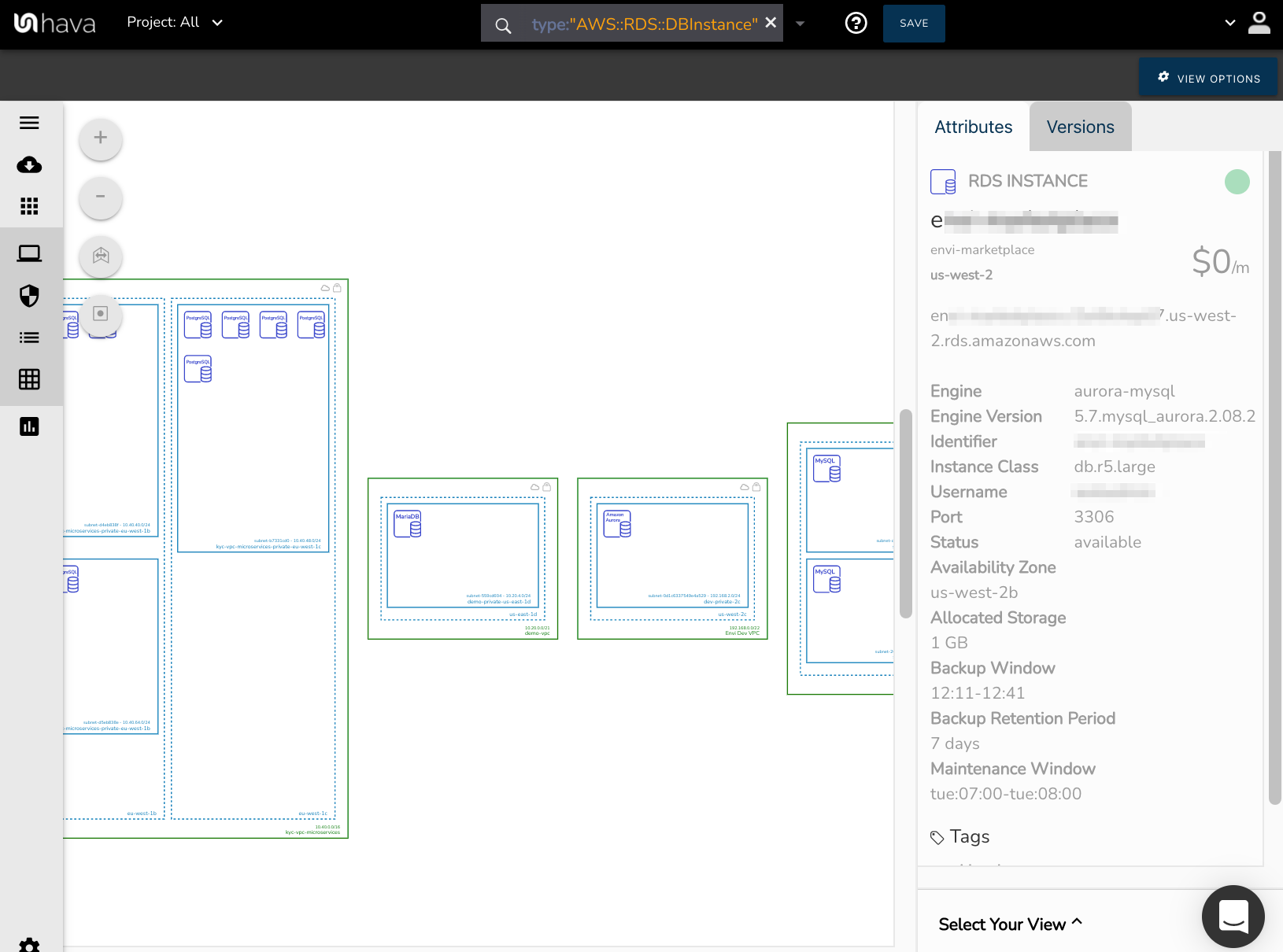Click the us-west-2 region text
Viewport: 1283px width, 952px height.
pyautogui.click(x=961, y=275)
